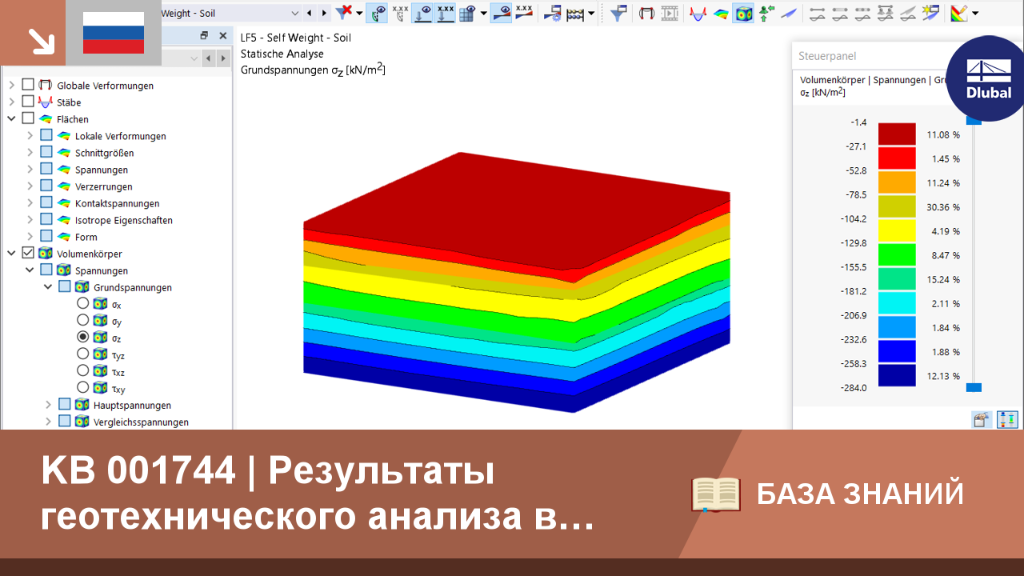Click the surface results rainbow toolbar icon
Screen dimensions: 1024x576
[x=721, y=13]
